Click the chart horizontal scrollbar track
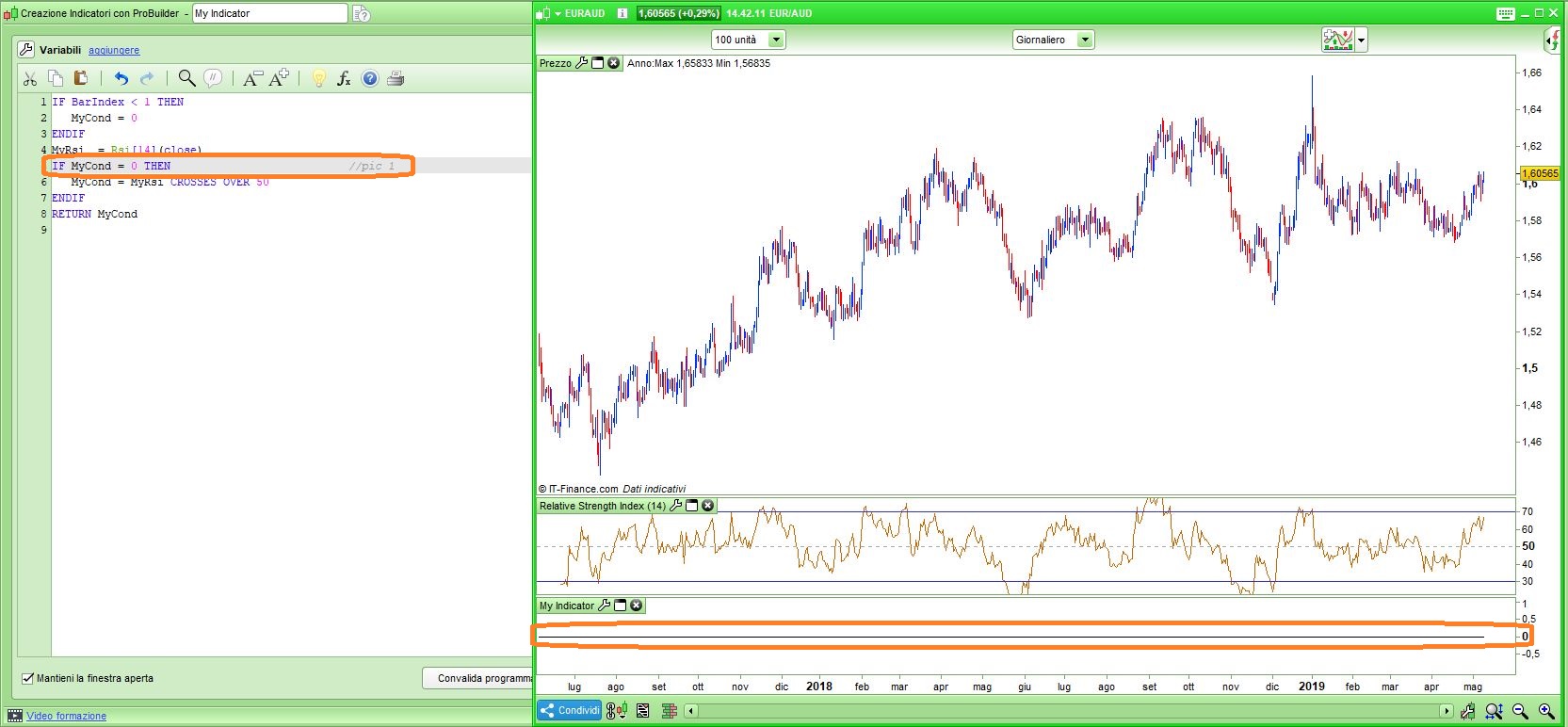The width and height of the screenshot is (1568, 727). coord(1069,711)
